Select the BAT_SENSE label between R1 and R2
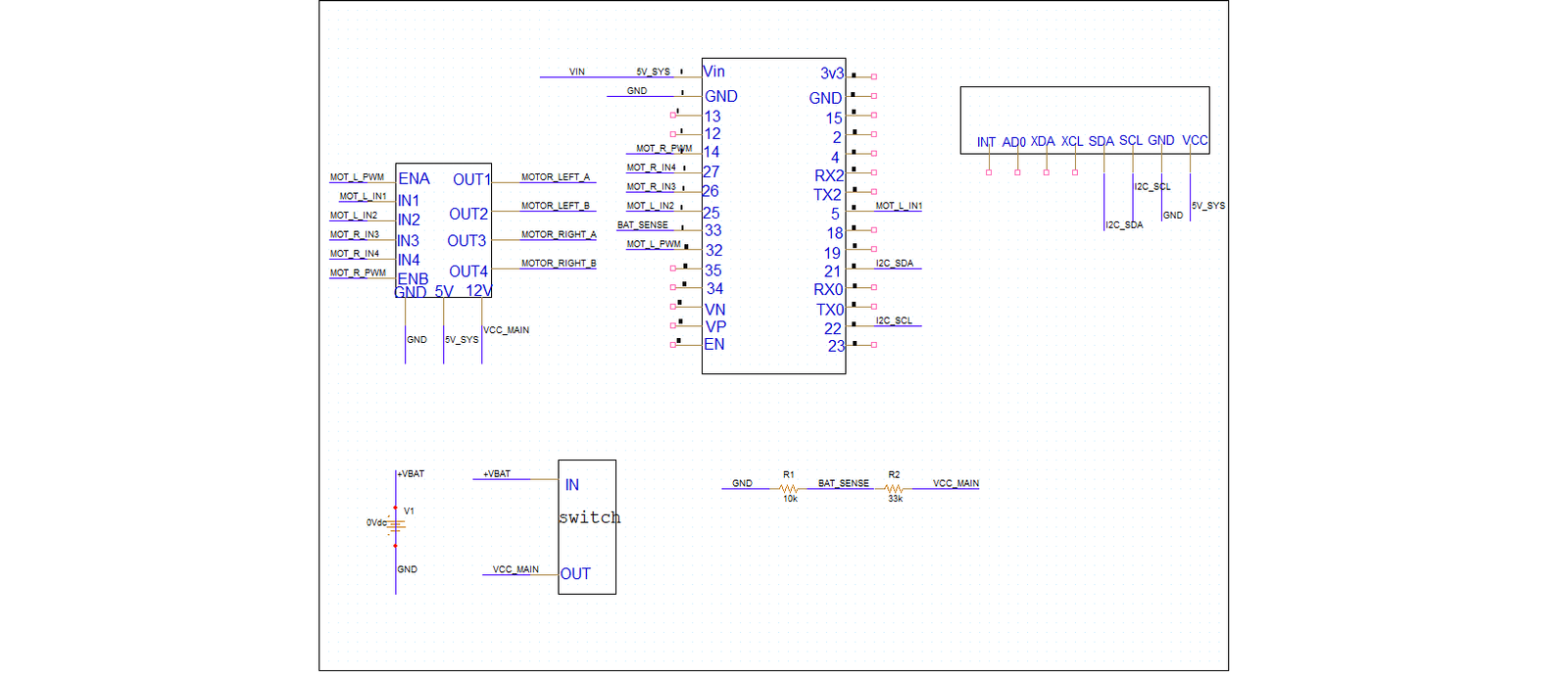Viewport: 1568px width, 680px height. 844,483
